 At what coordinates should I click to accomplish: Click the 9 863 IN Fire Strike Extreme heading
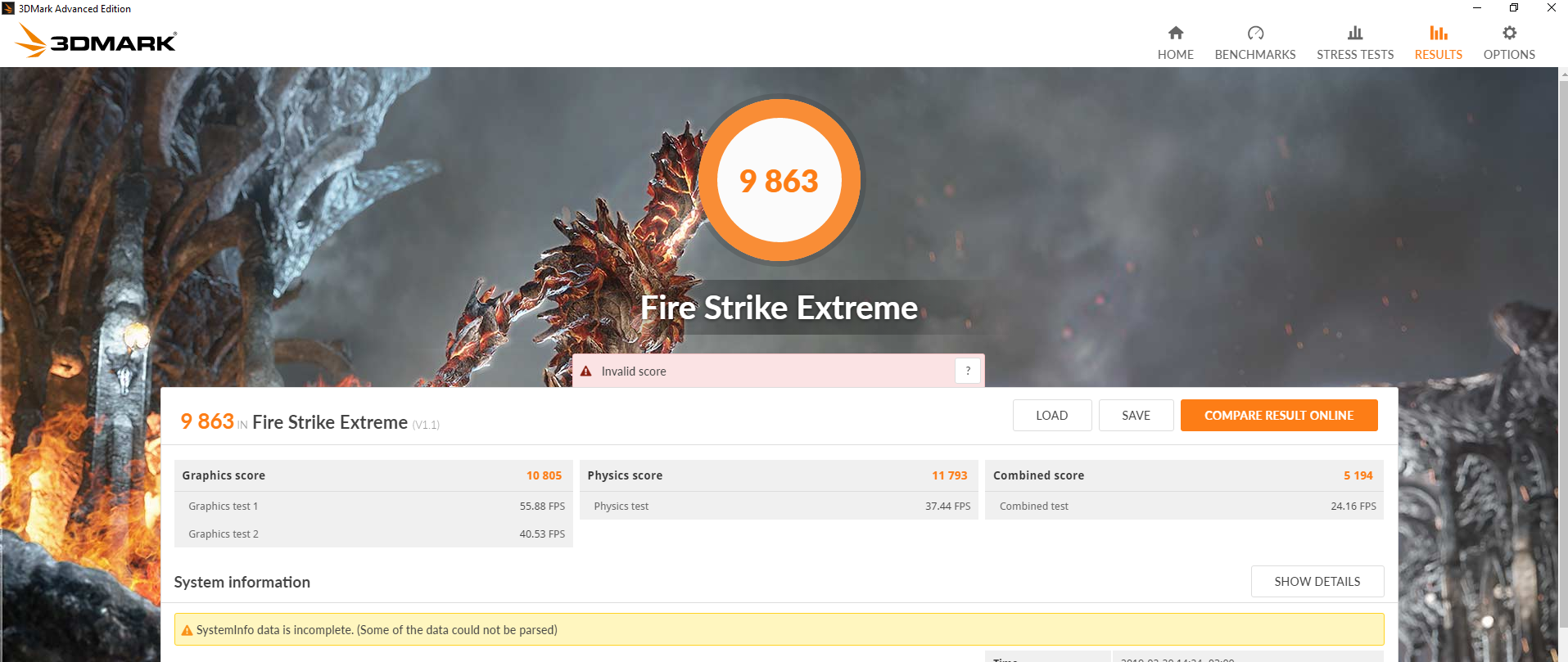pos(310,421)
